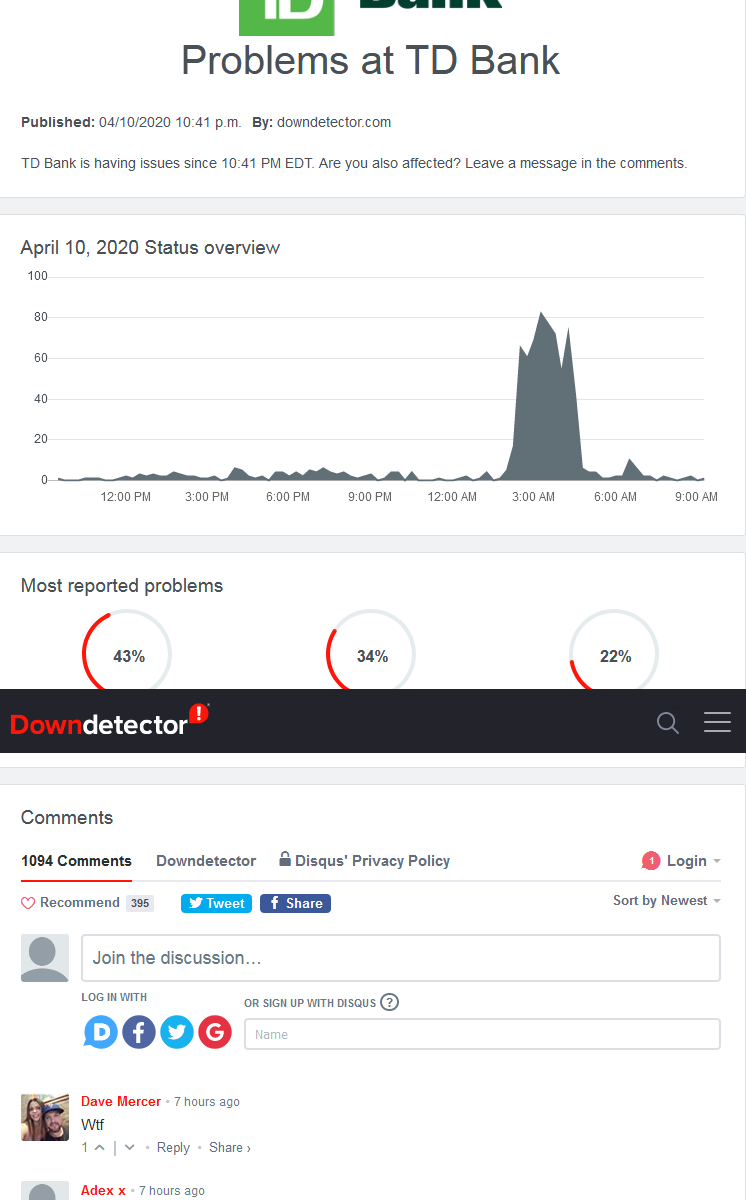Click the Problems at TD Bank heading
The image size is (746, 1200).
pyautogui.click(x=371, y=60)
